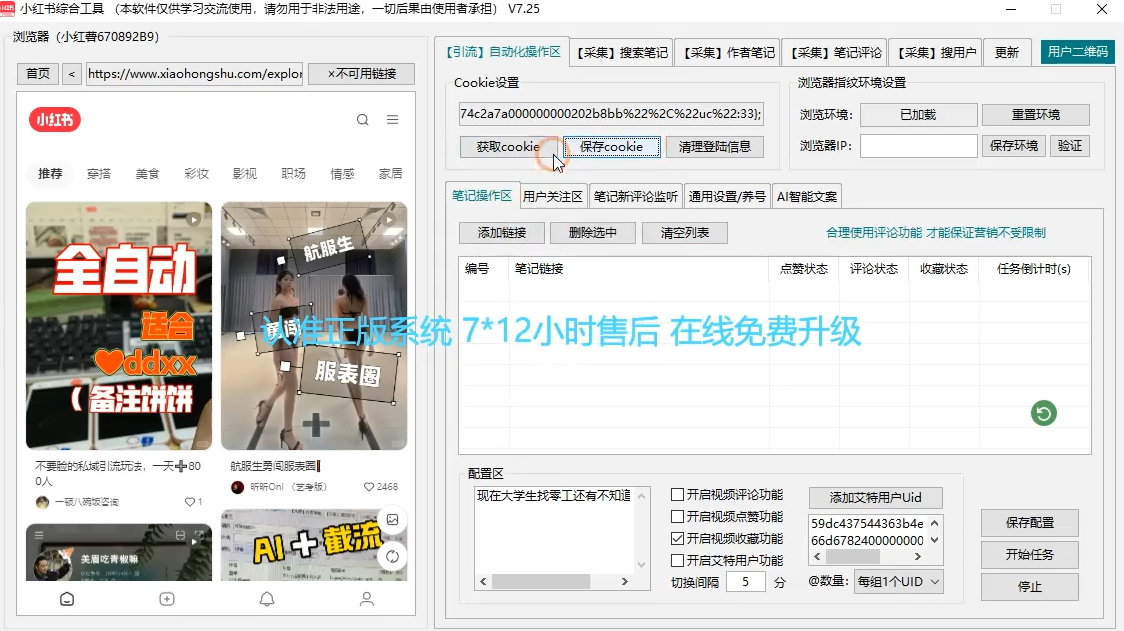The image size is (1124, 631).
Task: Click the 小红书 red logo
Action: point(55,120)
